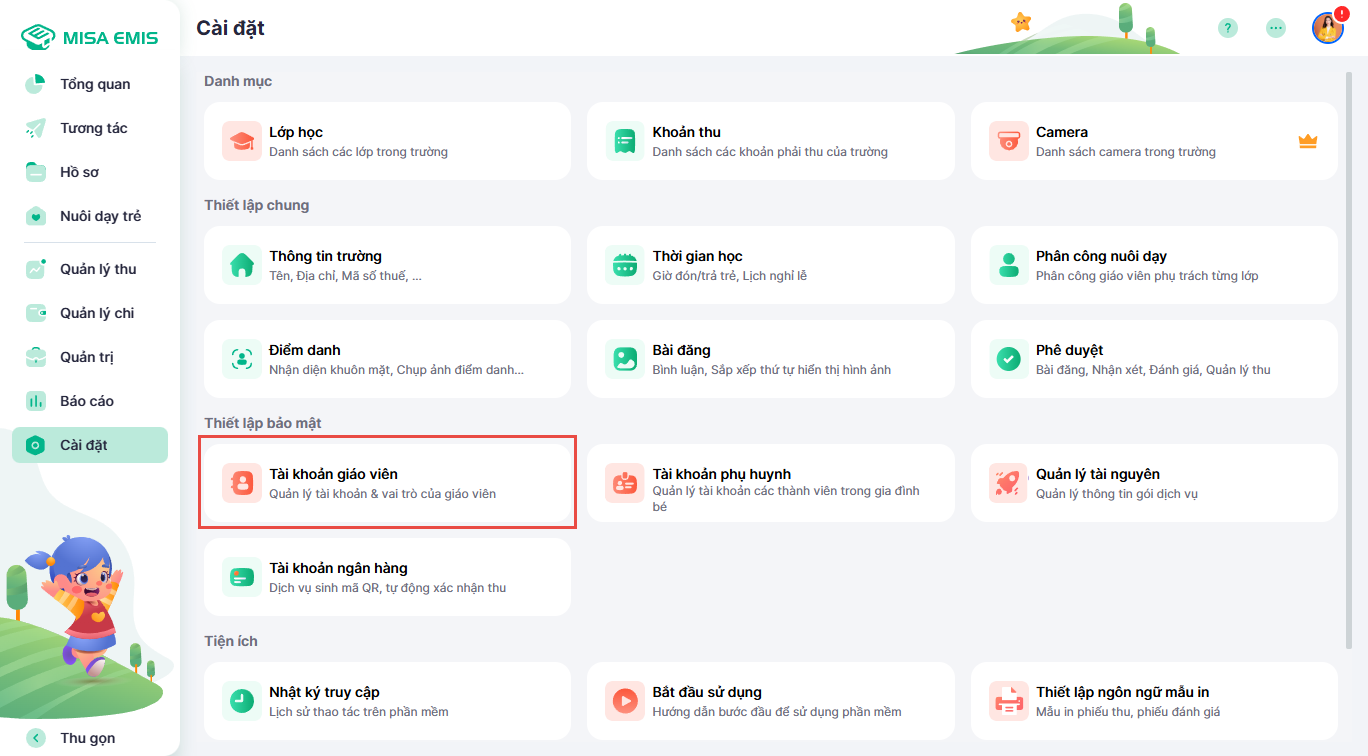Image resolution: width=1368 pixels, height=756 pixels.
Task: Open Thời gian học settings card
Action: (x=770, y=265)
